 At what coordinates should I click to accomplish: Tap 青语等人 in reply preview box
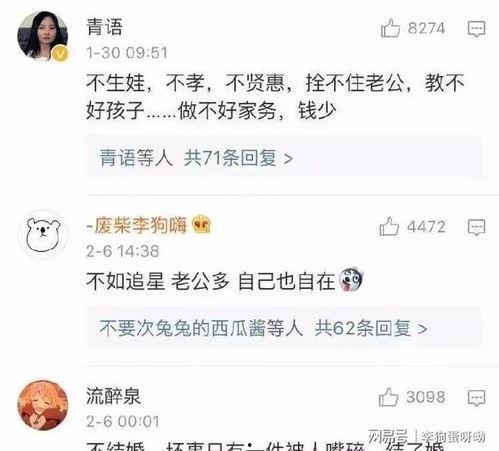click(x=136, y=158)
